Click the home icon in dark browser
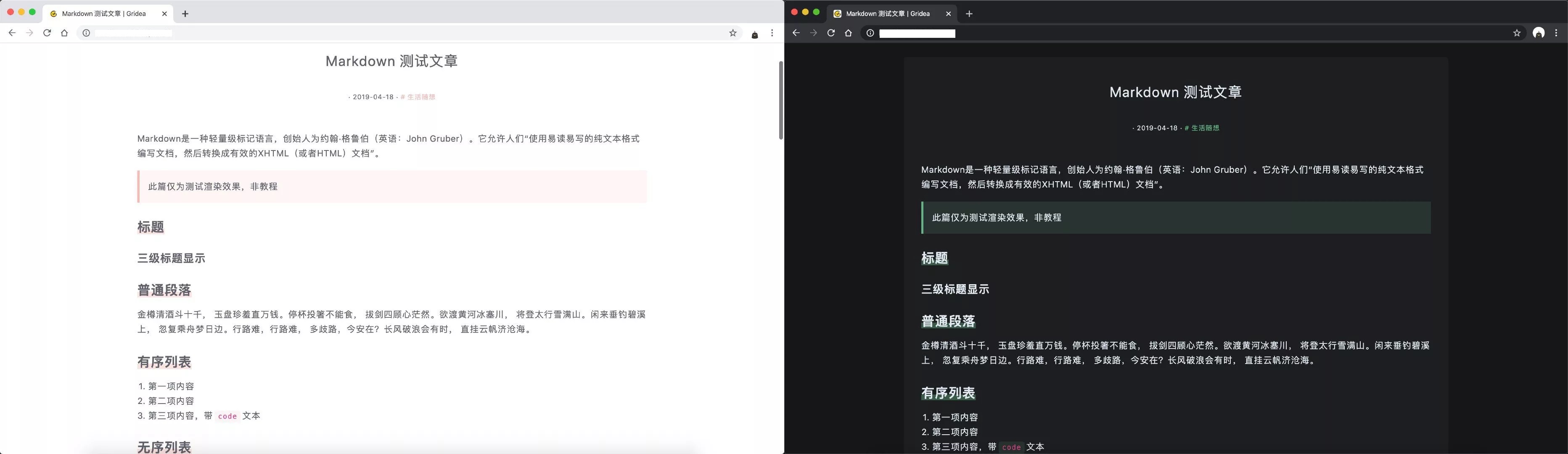Screen dimensions: 1568x454 (x=849, y=33)
